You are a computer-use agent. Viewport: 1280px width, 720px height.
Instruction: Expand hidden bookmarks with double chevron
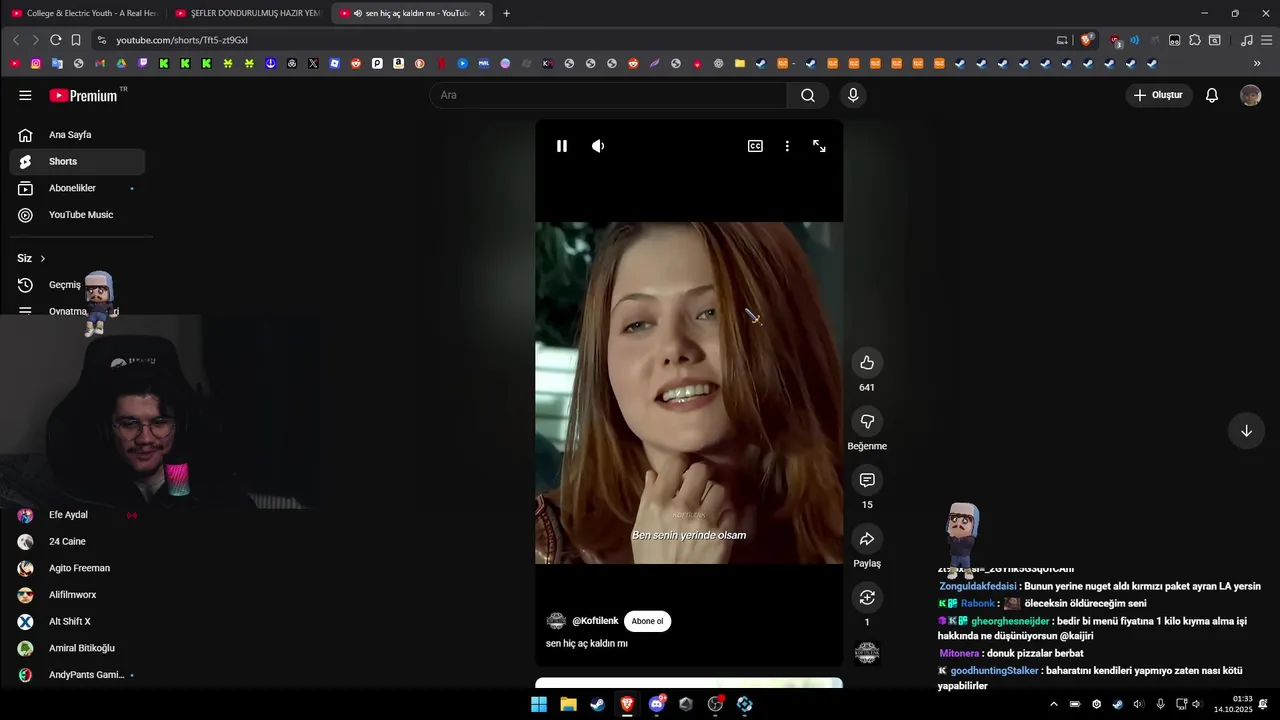click(1257, 63)
